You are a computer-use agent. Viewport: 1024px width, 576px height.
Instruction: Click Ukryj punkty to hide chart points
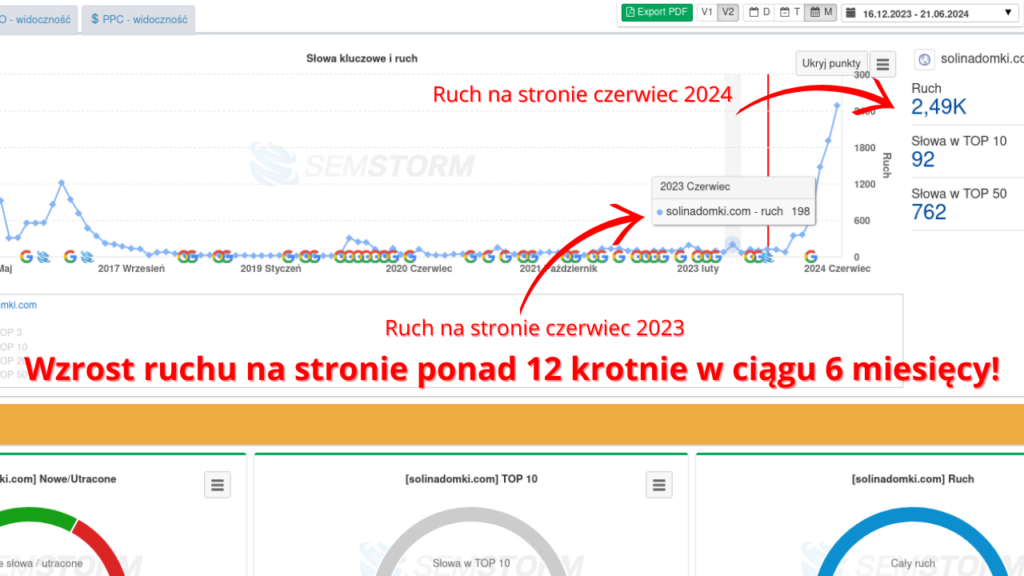click(x=831, y=62)
